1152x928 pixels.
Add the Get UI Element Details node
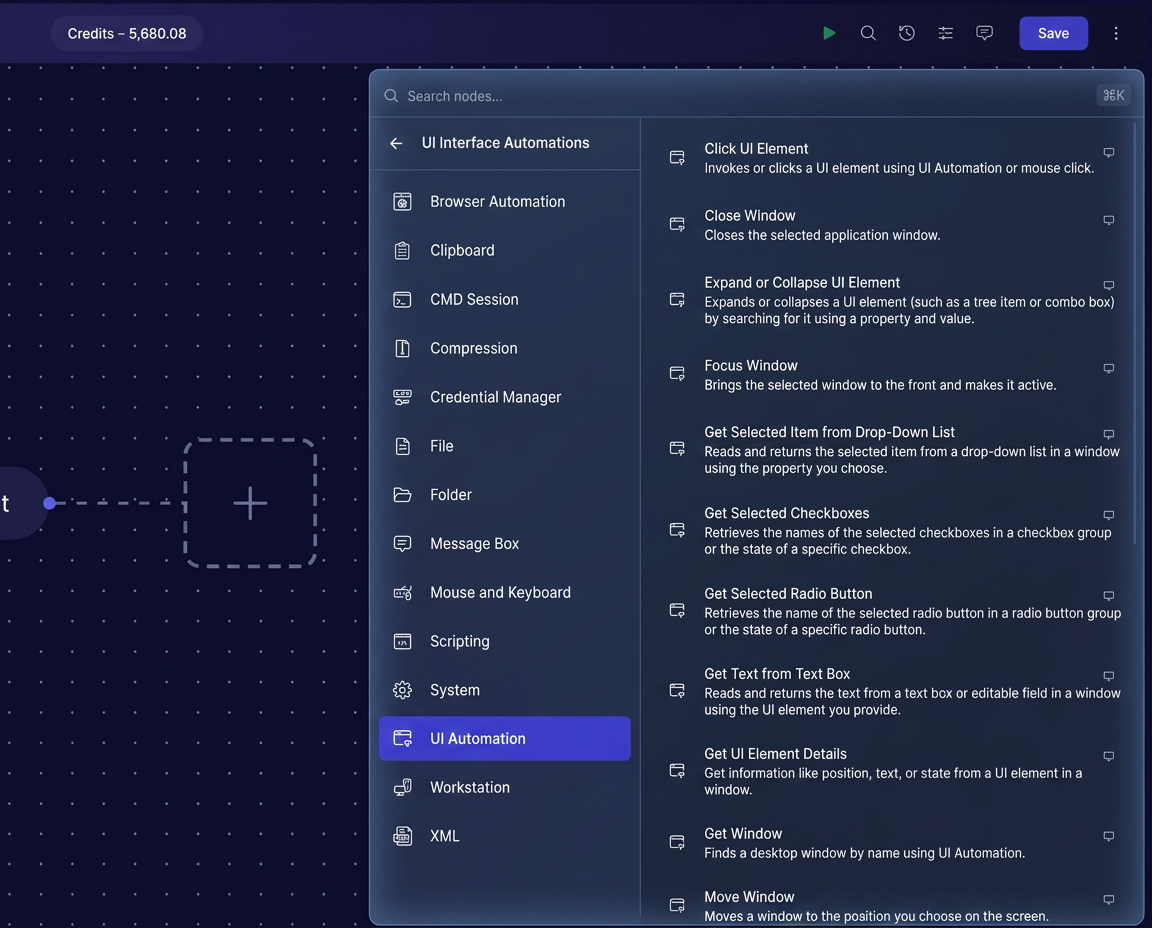[891, 771]
